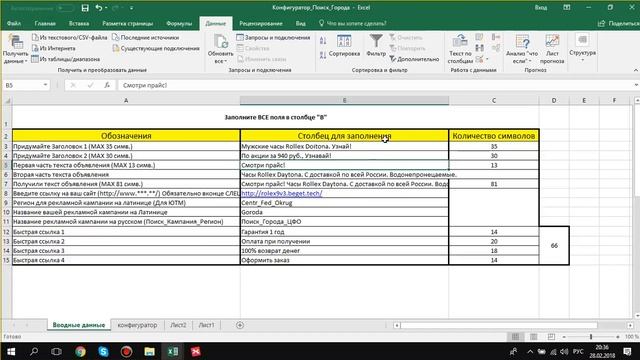Click the sort A to Z icon

pyautogui.click(x=323, y=41)
